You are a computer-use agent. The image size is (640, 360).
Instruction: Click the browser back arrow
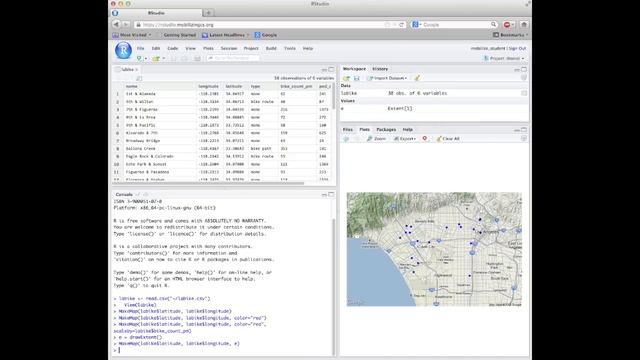point(116,24)
